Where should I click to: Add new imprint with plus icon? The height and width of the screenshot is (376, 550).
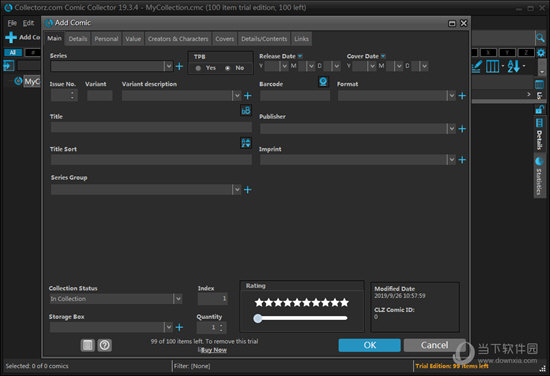point(462,160)
